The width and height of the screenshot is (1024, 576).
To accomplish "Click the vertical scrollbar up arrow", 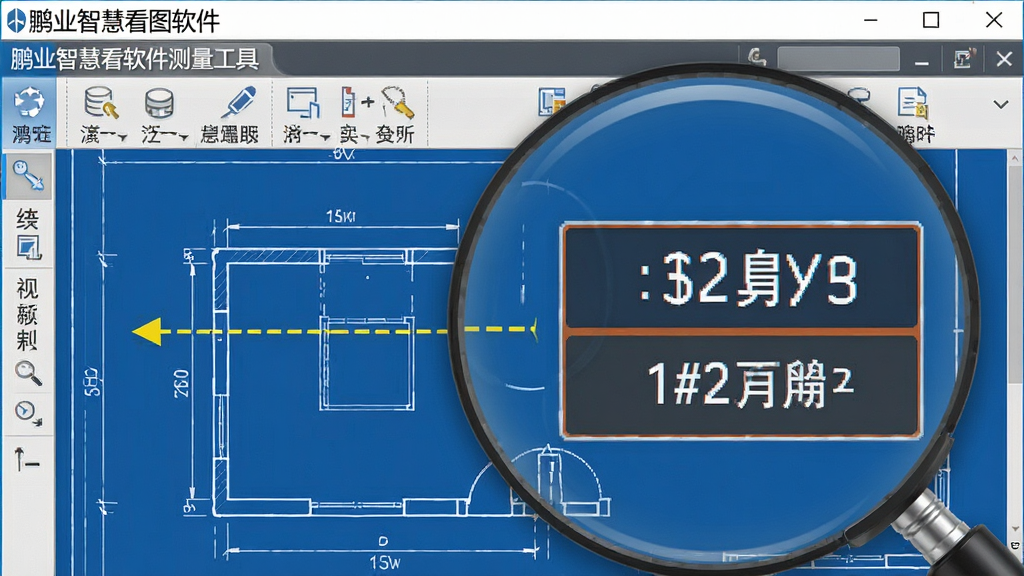I will [x=1015, y=157].
